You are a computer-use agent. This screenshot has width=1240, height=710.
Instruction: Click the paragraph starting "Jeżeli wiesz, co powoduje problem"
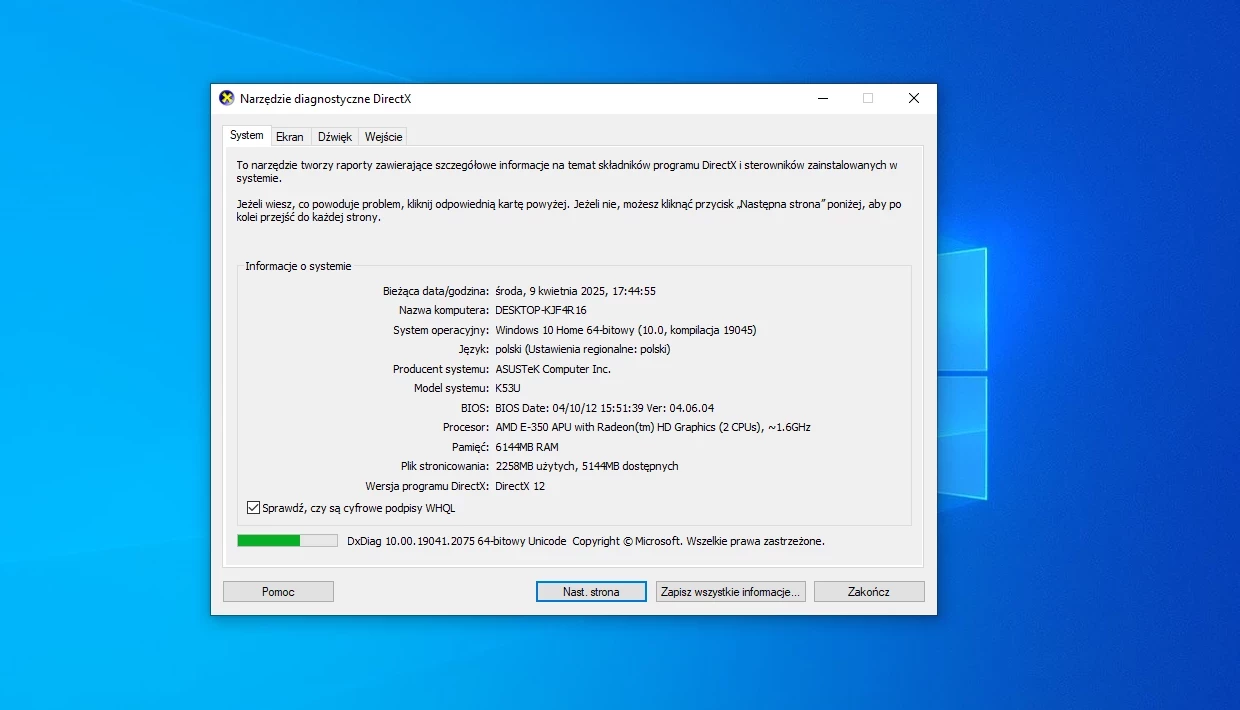click(x=569, y=210)
